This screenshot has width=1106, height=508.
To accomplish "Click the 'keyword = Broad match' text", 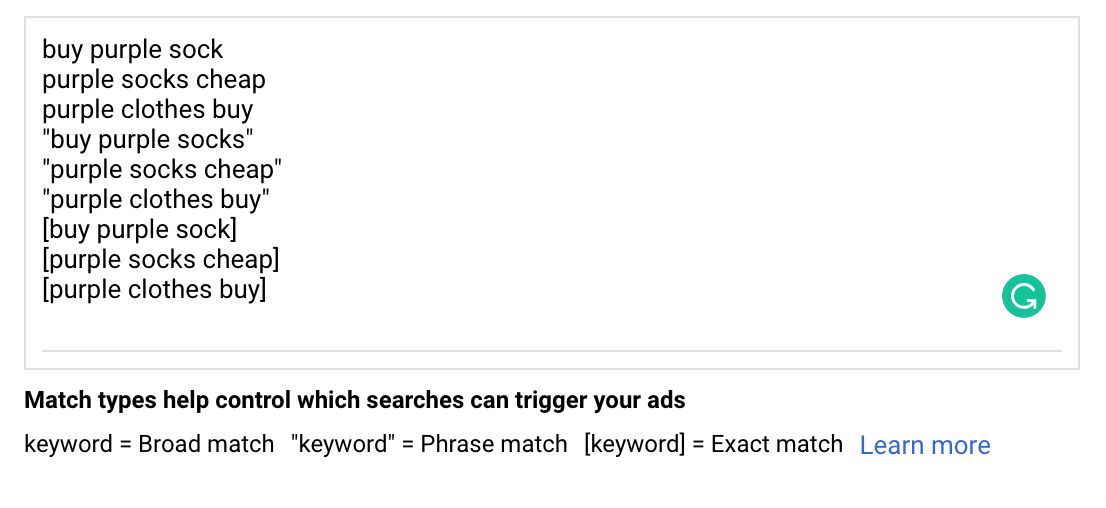I will pos(149,444).
